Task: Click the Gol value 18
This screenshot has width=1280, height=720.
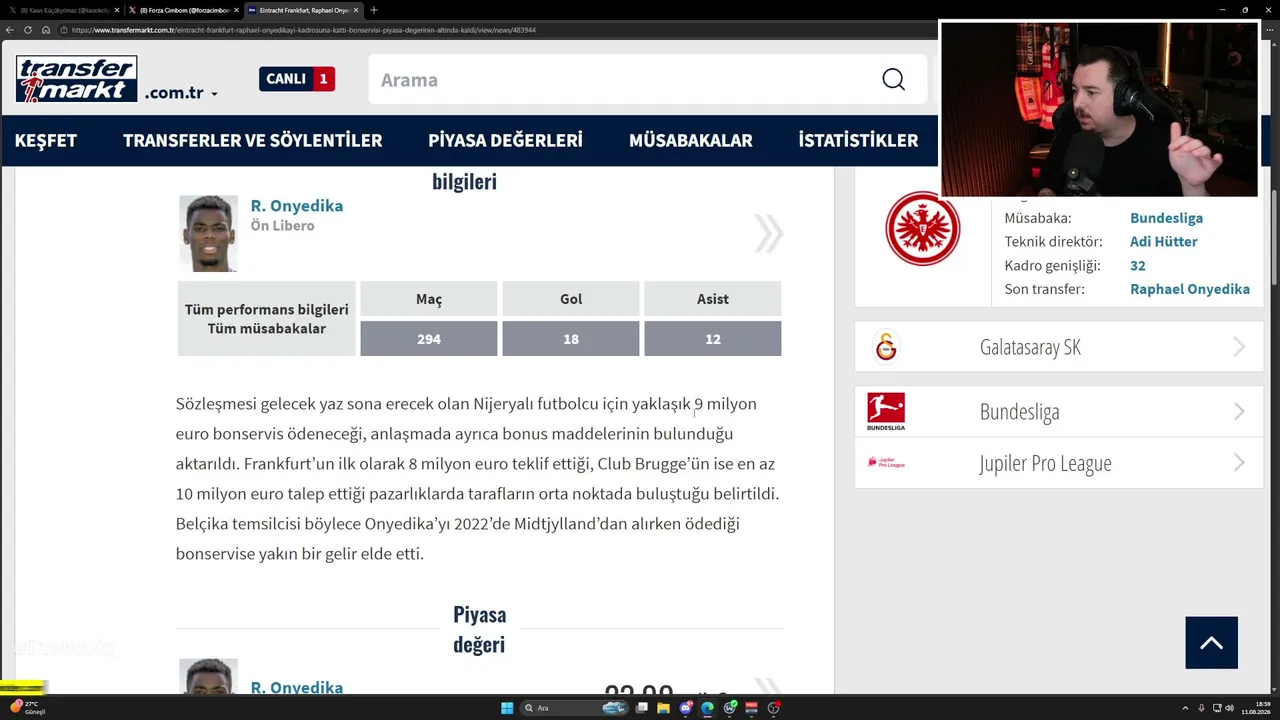Action: (x=571, y=339)
